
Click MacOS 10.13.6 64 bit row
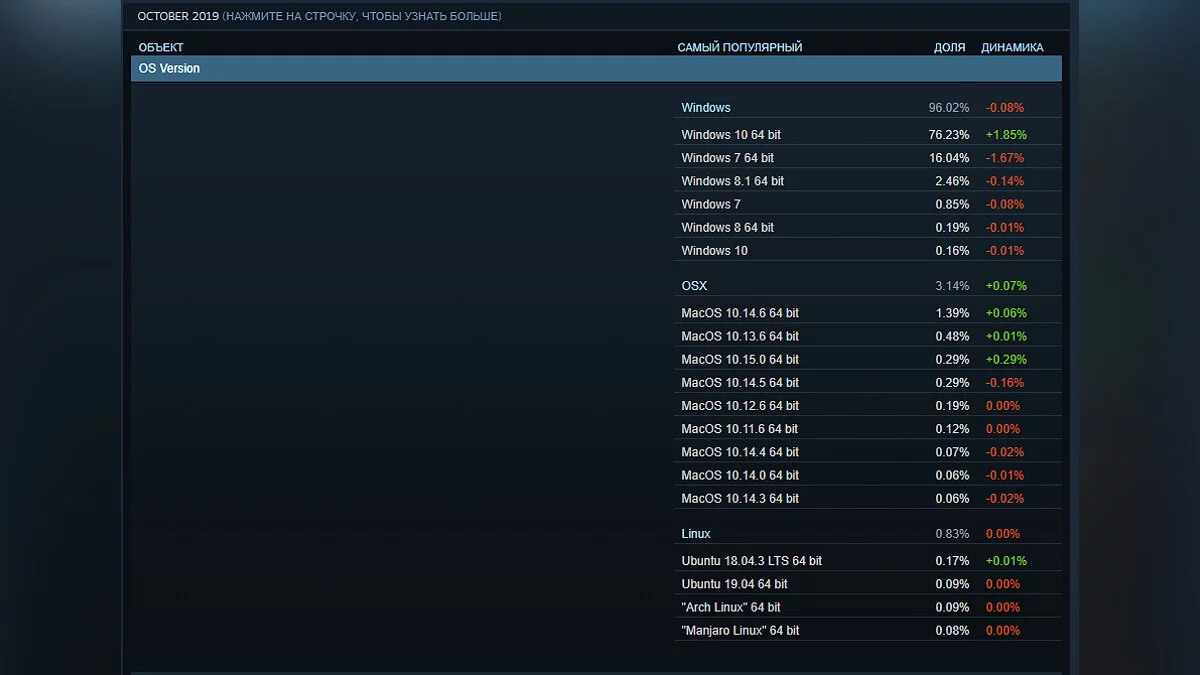point(868,335)
